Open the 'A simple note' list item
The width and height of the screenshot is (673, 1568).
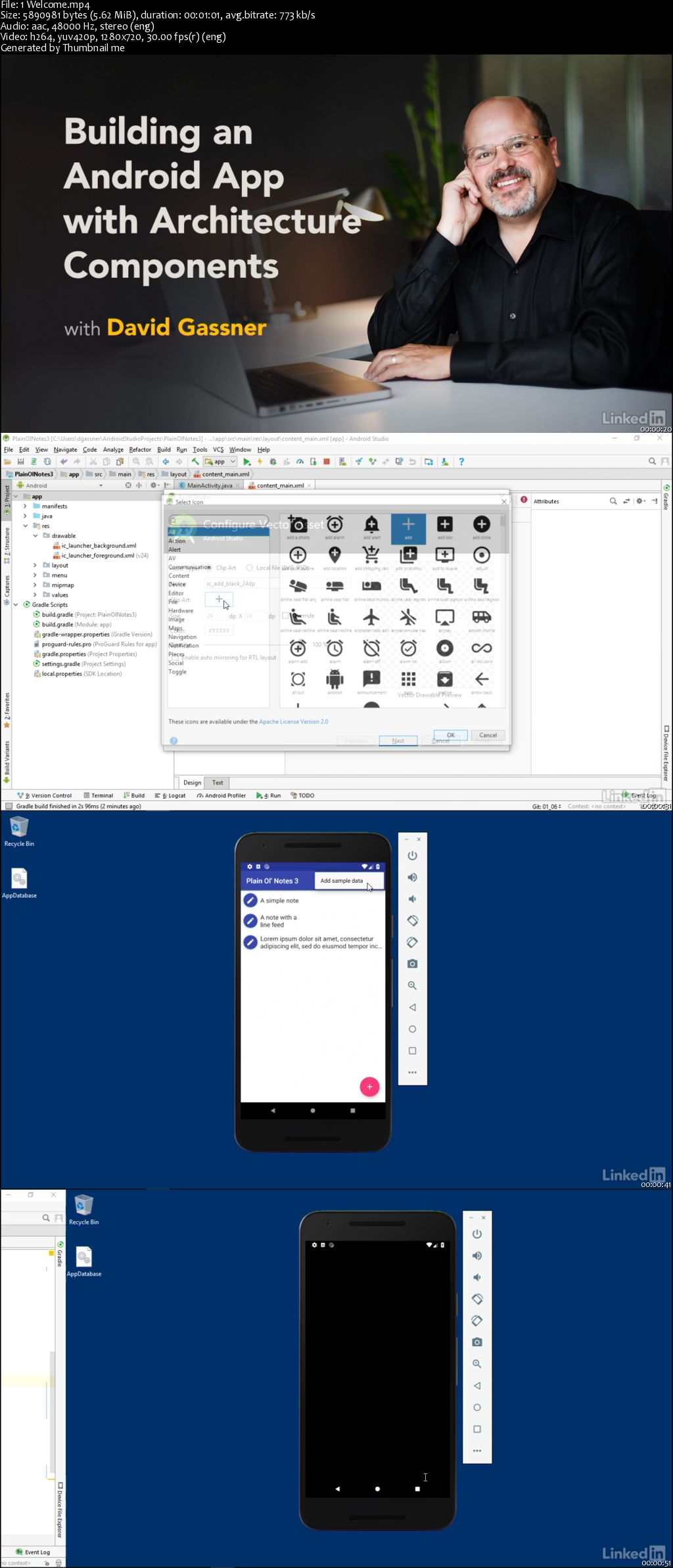pyautogui.click(x=313, y=900)
